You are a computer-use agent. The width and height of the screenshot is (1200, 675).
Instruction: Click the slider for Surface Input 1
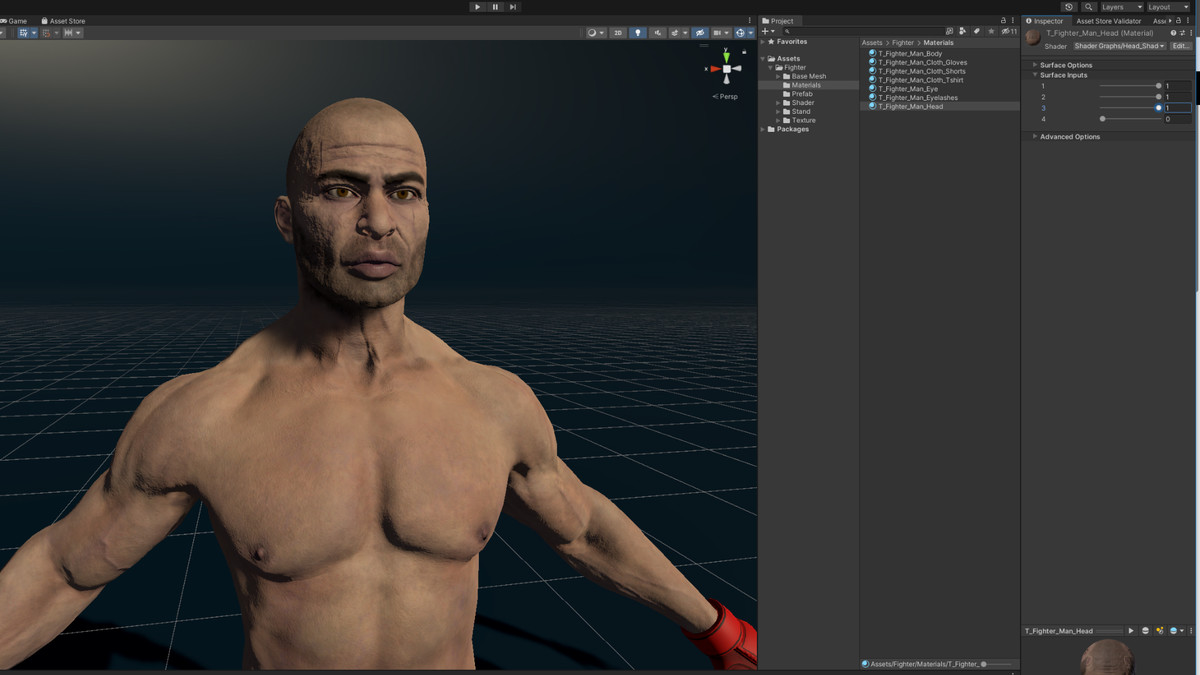pos(1130,86)
